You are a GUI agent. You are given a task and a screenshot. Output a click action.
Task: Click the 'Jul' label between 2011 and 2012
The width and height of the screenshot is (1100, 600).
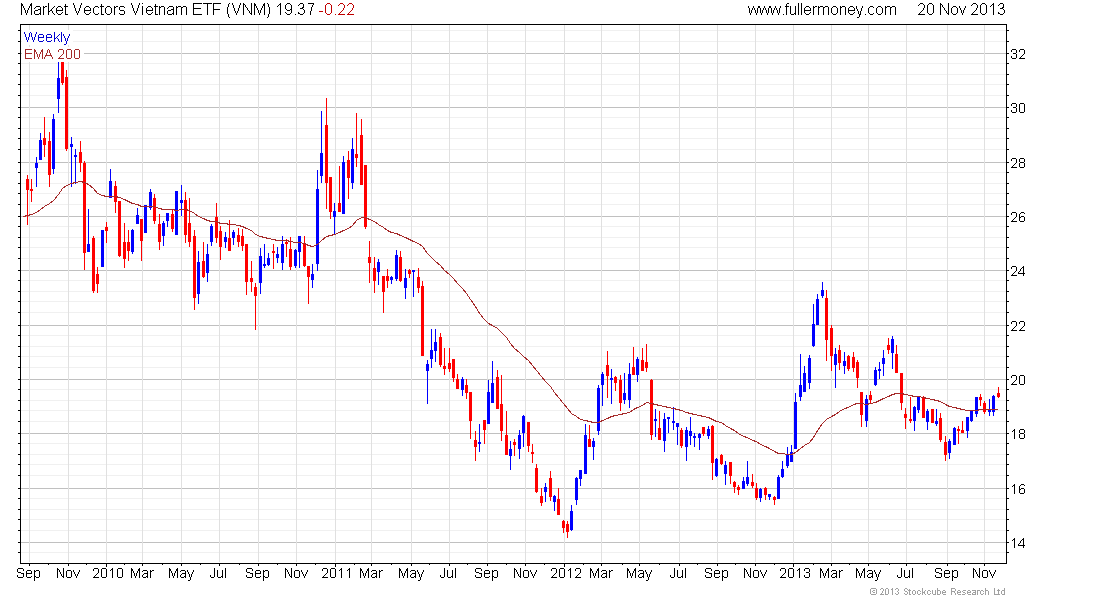click(x=448, y=573)
